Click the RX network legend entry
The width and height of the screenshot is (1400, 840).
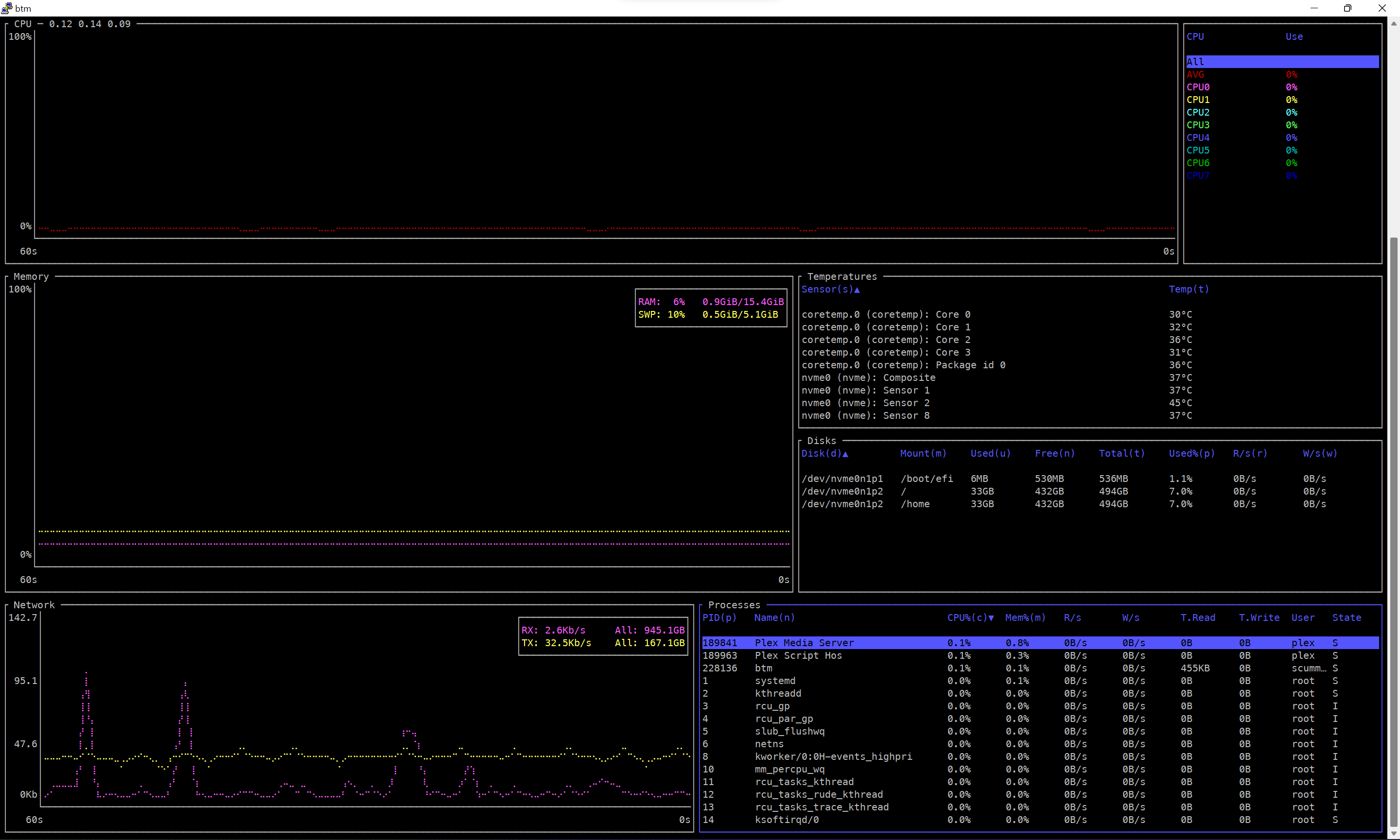603,631
